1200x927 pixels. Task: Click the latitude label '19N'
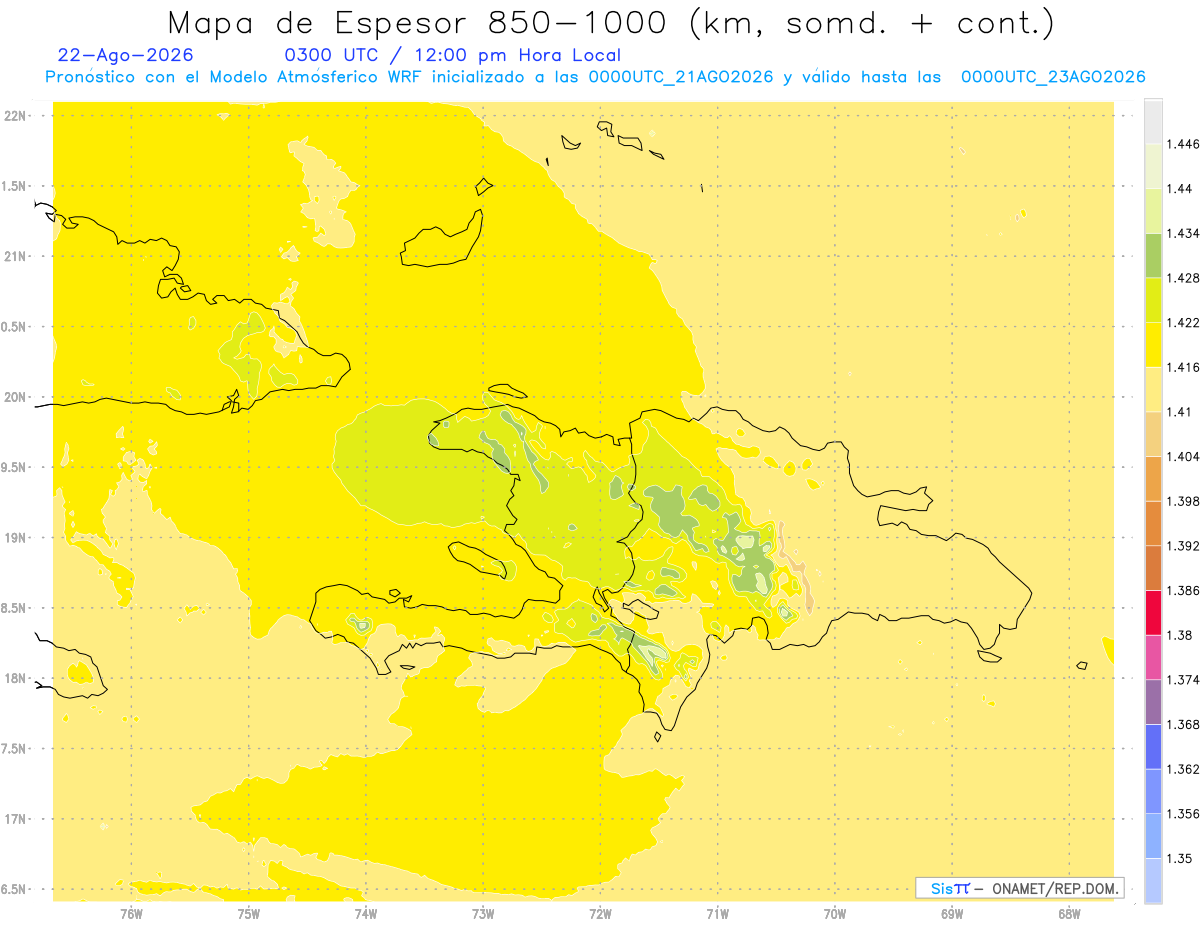click(16, 538)
